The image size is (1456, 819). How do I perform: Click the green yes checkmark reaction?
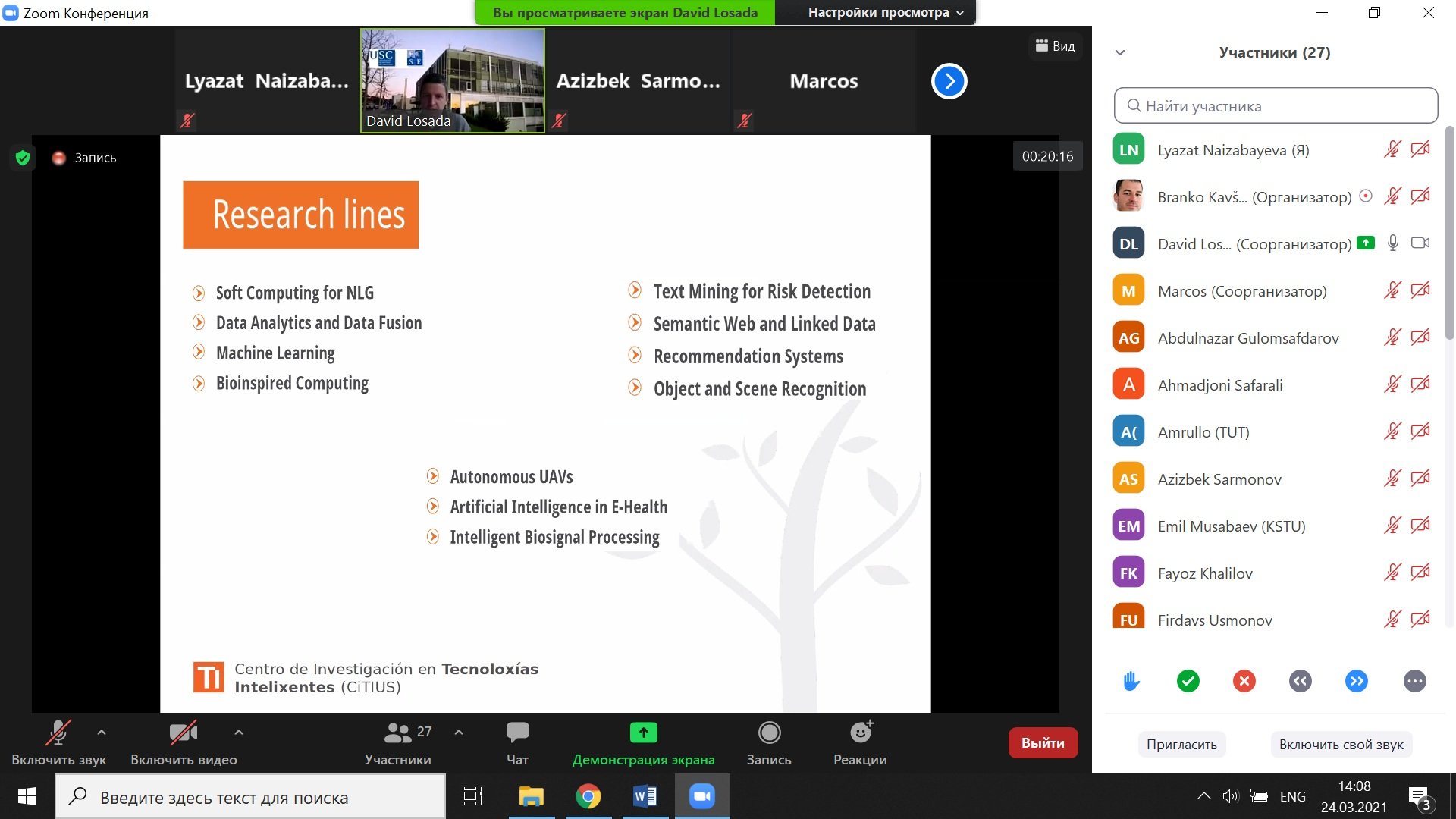pos(1188,681)
